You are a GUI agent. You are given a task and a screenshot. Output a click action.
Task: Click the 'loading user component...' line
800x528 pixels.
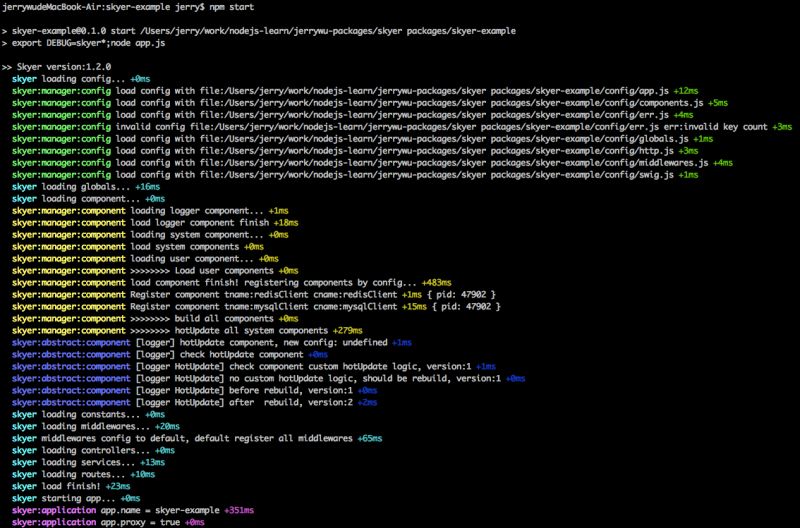tap(145, 259)
